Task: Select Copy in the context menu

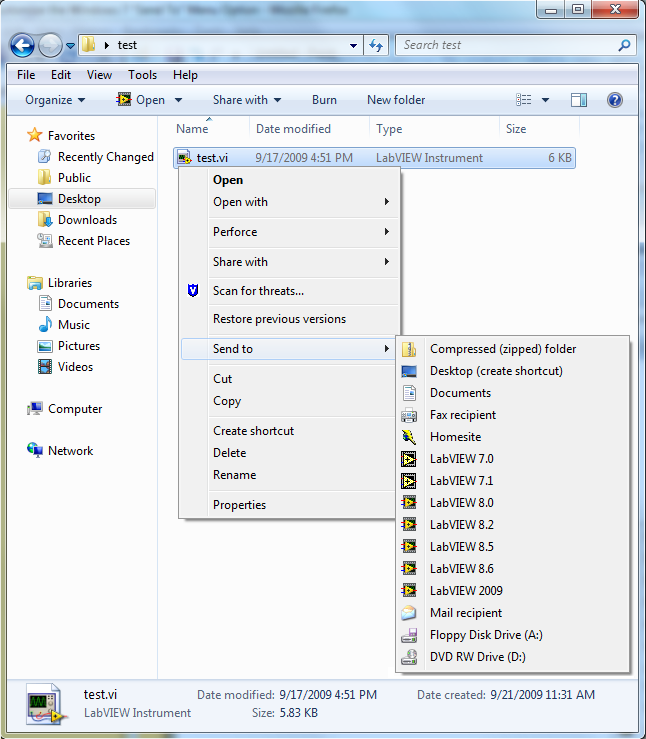Action: tap(288, 401)
